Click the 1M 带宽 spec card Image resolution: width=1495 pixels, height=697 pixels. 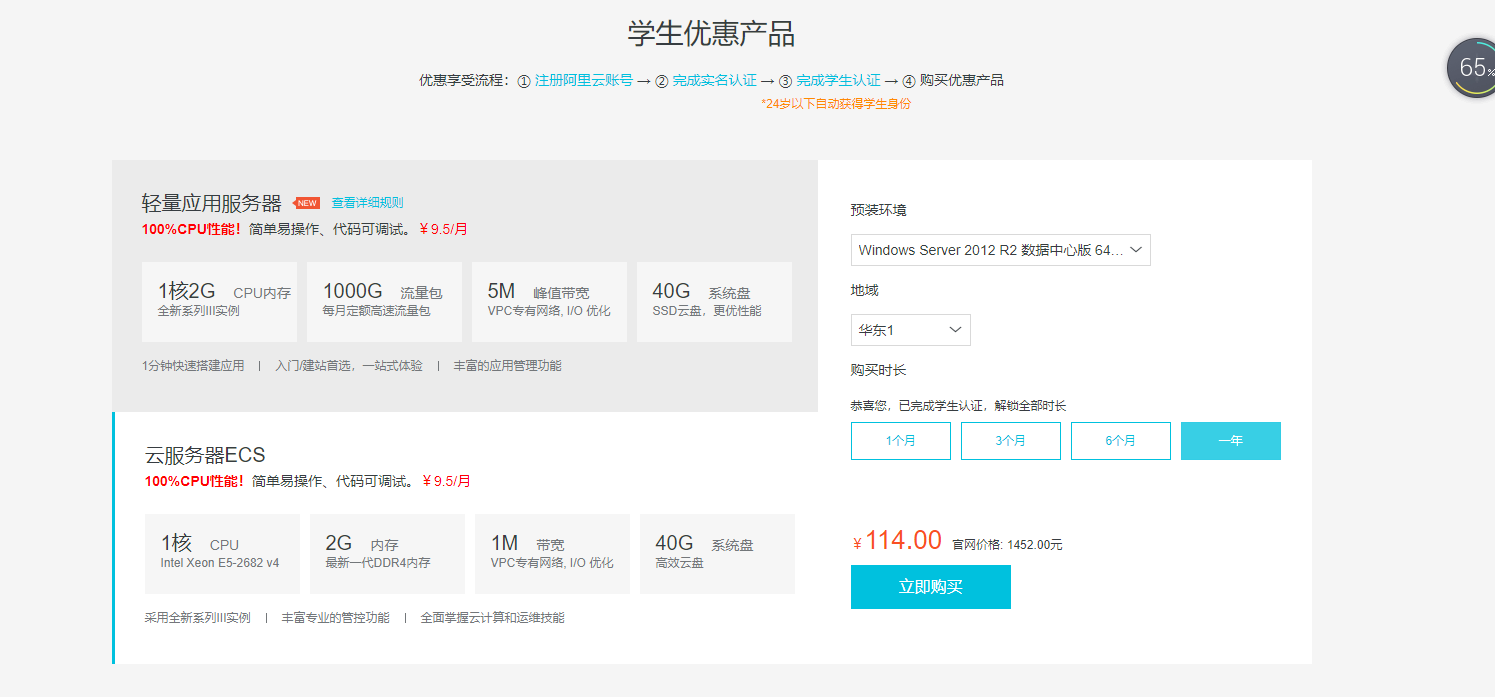point(552,554)
